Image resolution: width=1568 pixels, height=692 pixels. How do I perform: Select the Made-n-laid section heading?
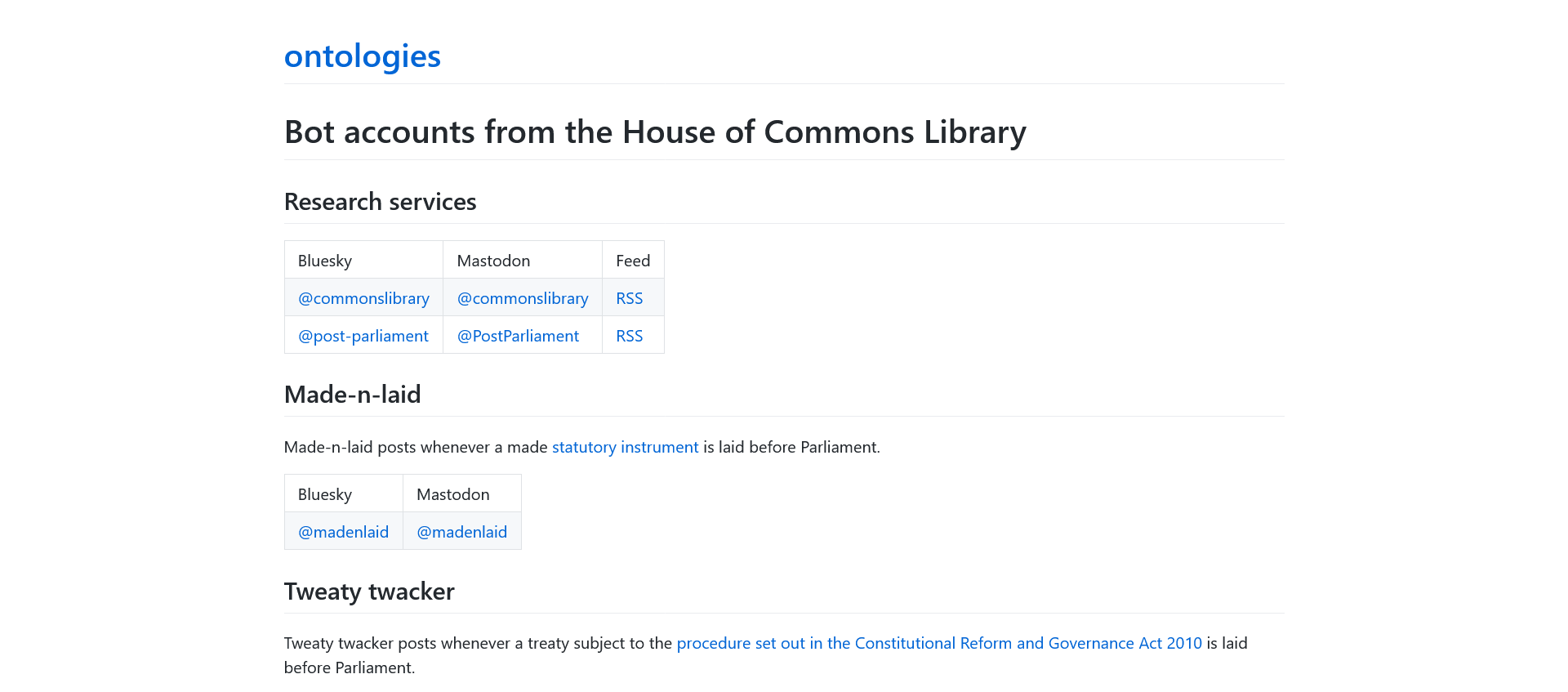click(352, 395)
